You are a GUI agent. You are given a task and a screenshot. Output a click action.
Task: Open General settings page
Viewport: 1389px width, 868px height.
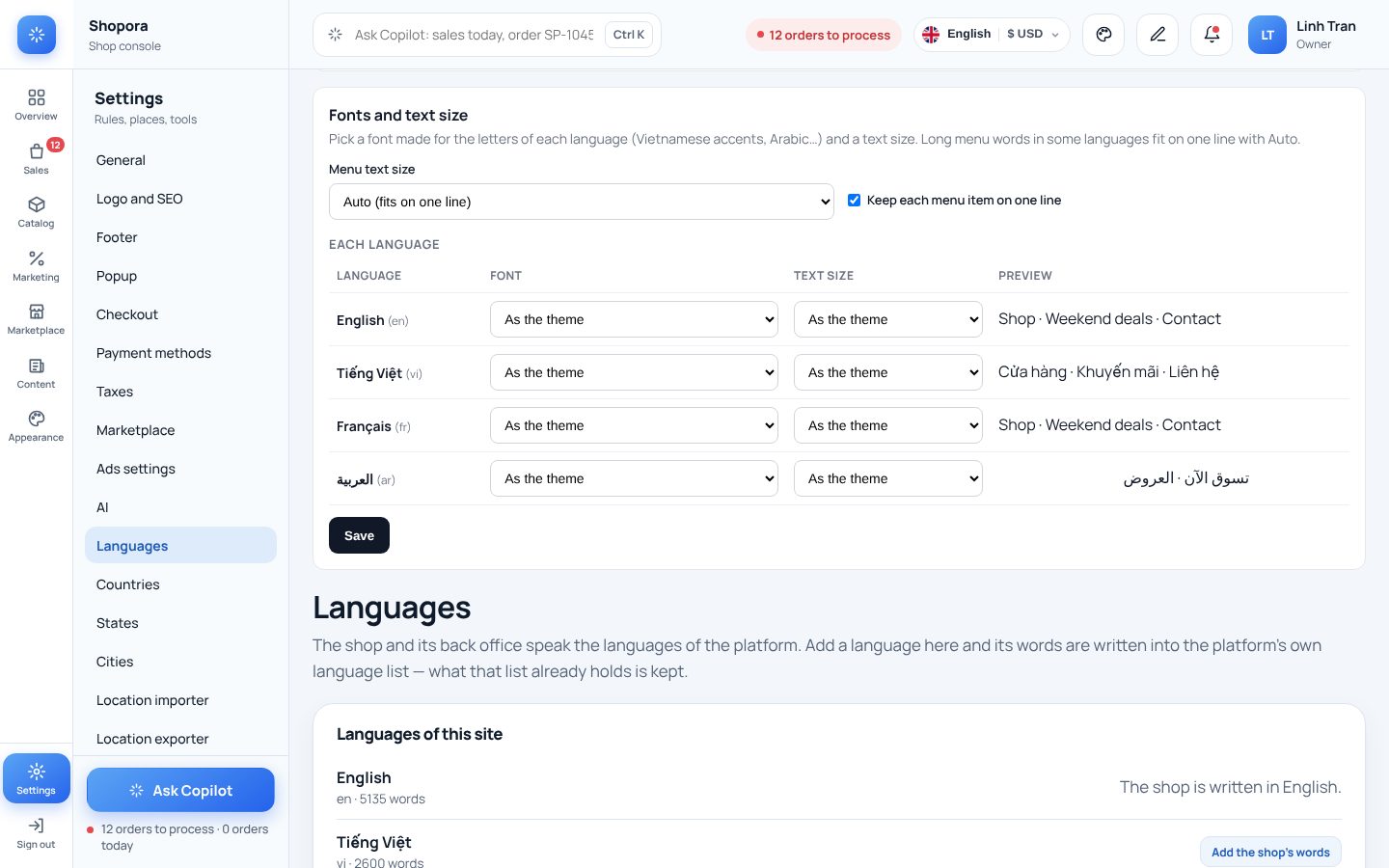pyautogui.click(x=180, y=160)
